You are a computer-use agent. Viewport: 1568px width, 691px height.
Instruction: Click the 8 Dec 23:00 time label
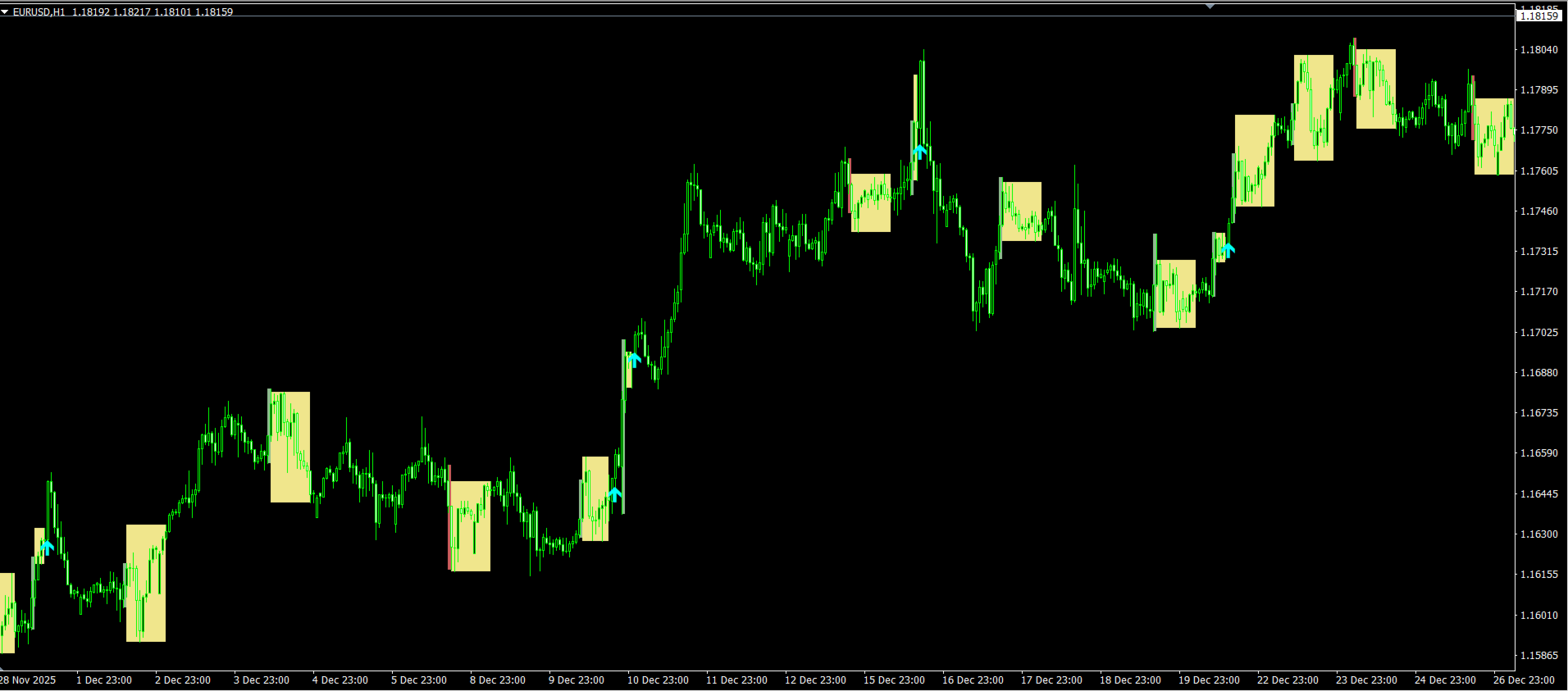click(x=498, y=680)
